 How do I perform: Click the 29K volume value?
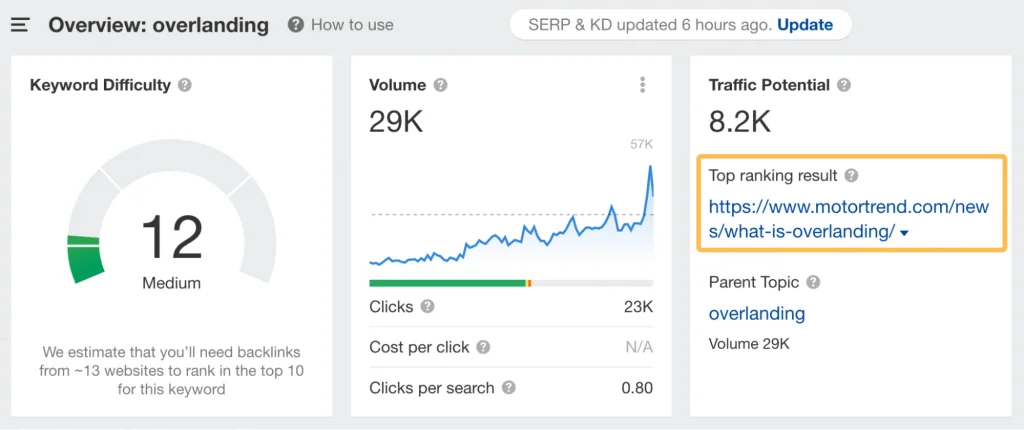(396, 123)
